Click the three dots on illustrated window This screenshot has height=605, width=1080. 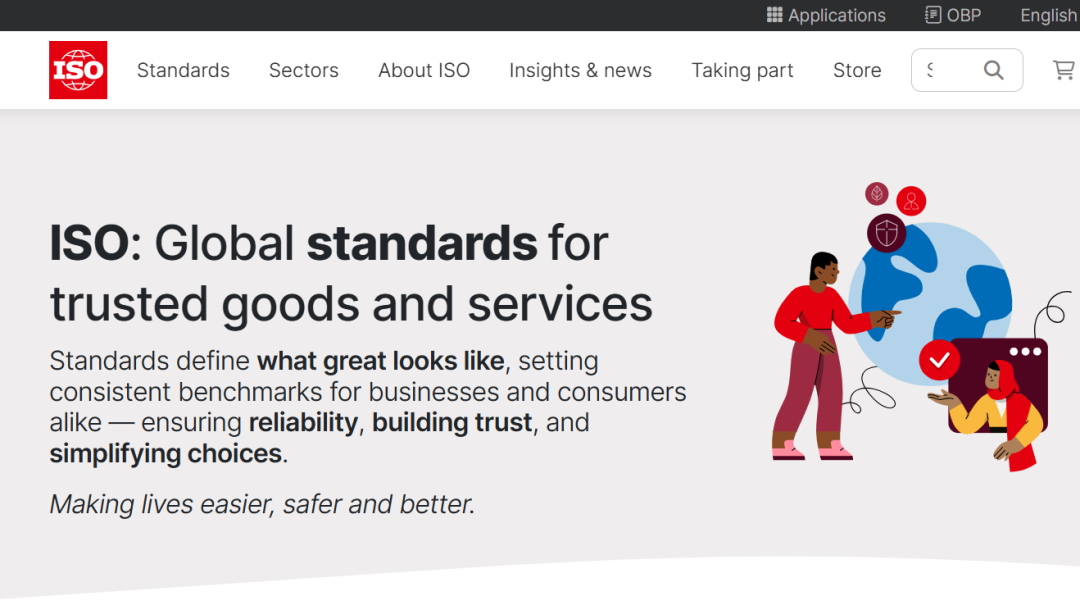1025,352
